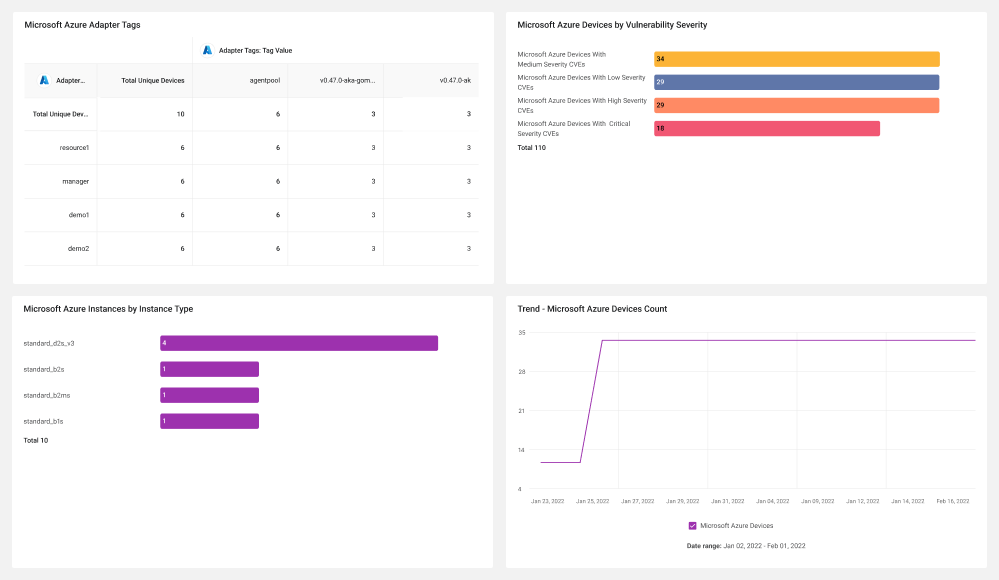Select the Low Severity CVEs blue bar
999x580 pixels.
point(796,82)
